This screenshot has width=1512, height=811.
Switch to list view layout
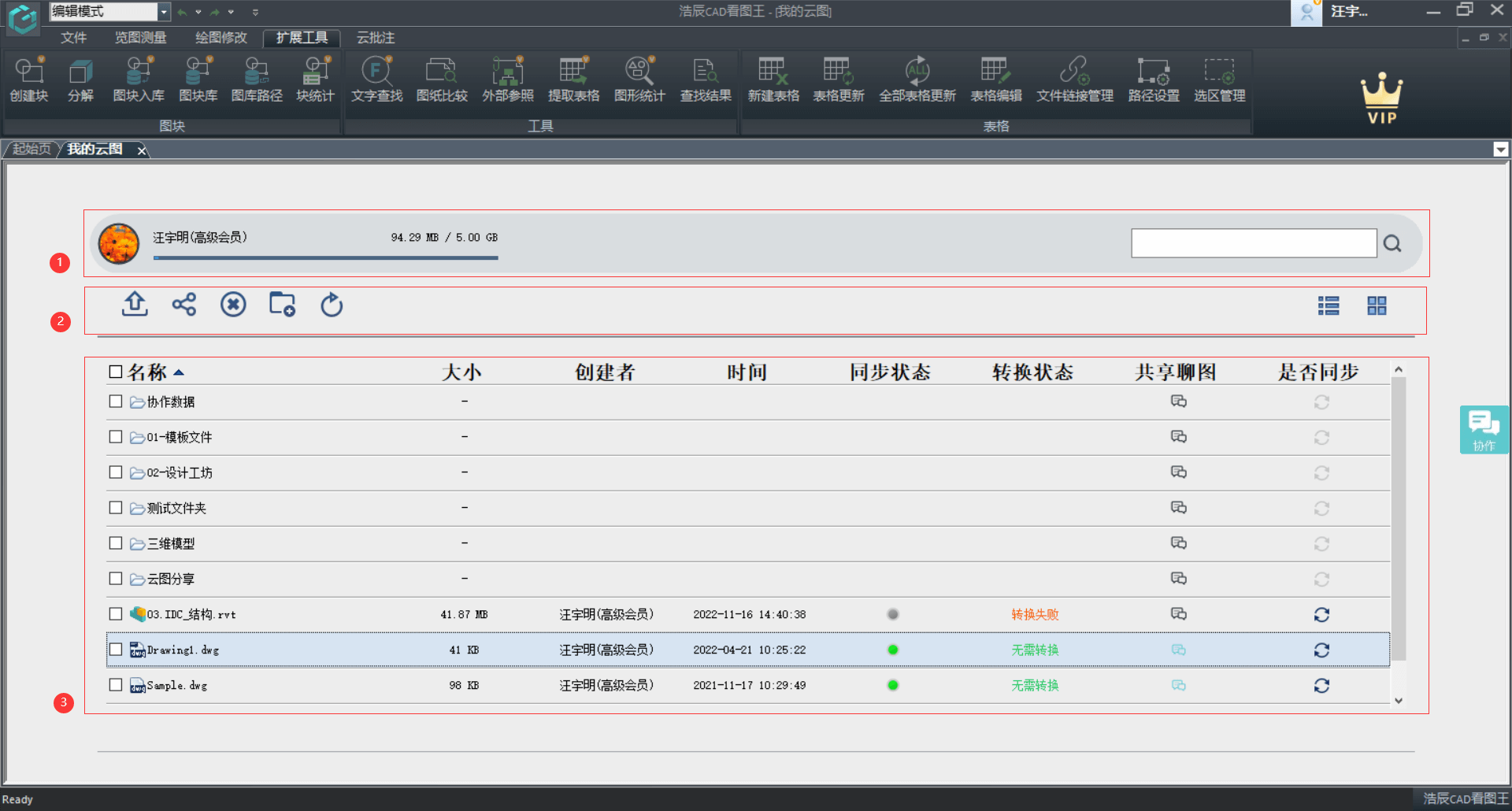1329,306
